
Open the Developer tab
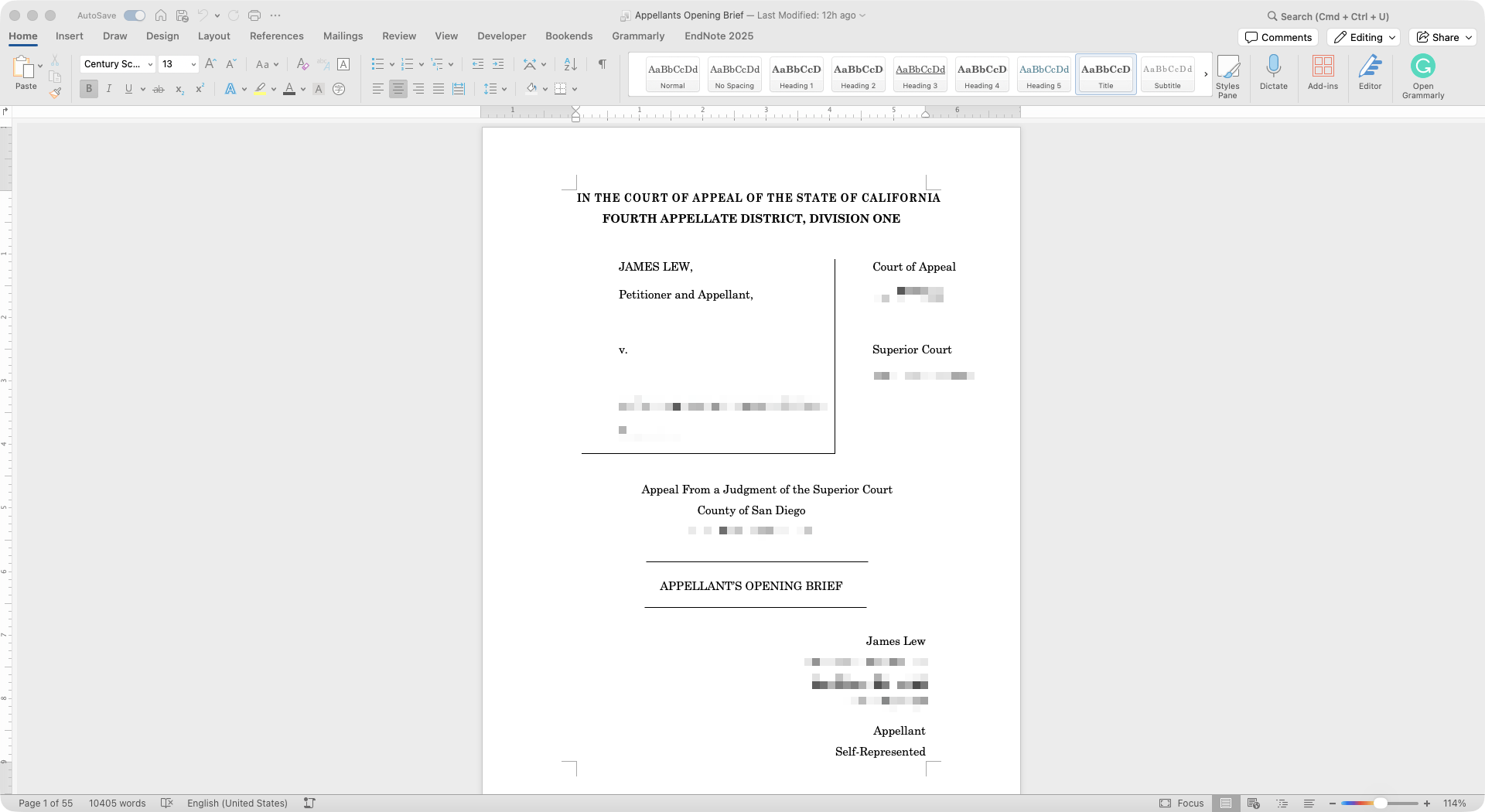[501, 36]
